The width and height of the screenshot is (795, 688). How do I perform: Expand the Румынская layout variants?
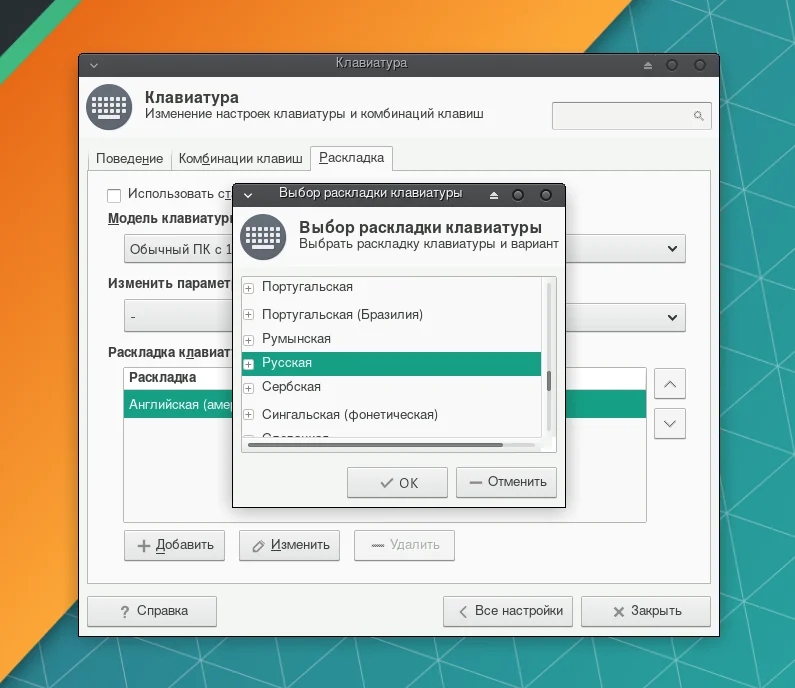(248, 340)
